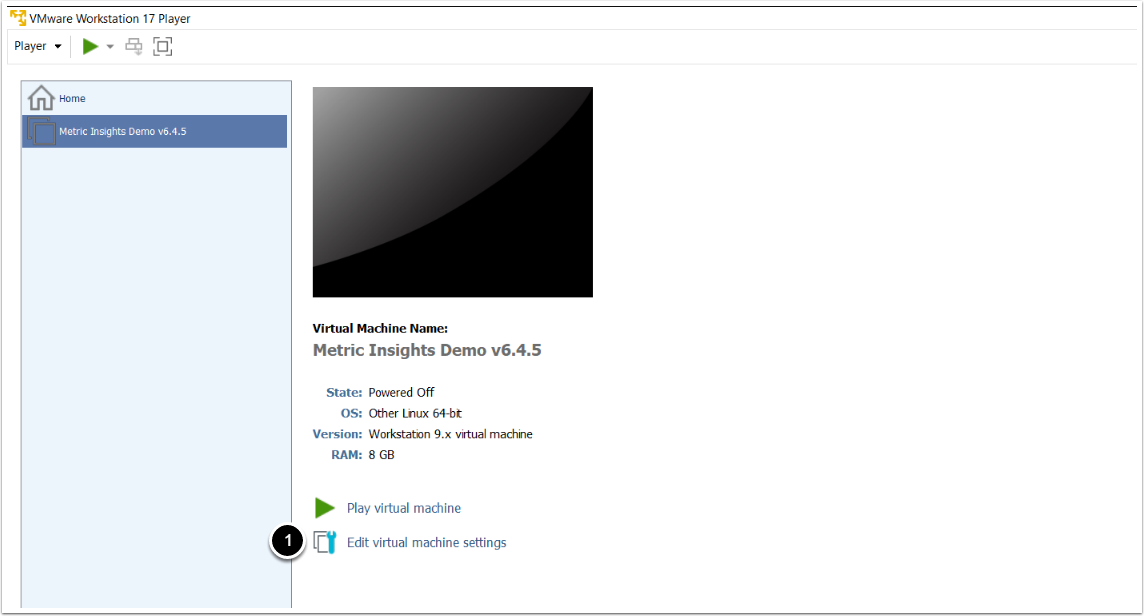The height and width of the screenshot is (616, 1144).
Task: Click the VMware Workstation 17 Player title text
Action: point(109,18)
